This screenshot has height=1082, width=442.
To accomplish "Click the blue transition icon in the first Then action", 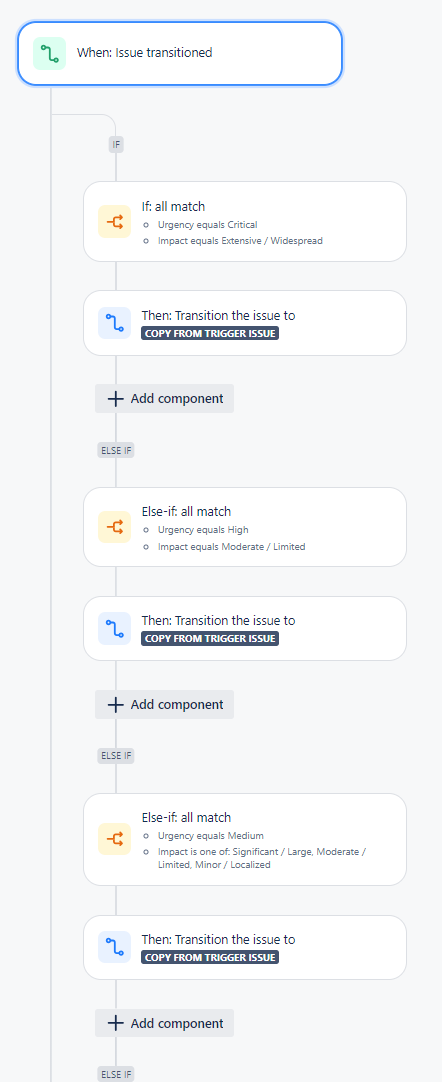I will pos(114,323).
